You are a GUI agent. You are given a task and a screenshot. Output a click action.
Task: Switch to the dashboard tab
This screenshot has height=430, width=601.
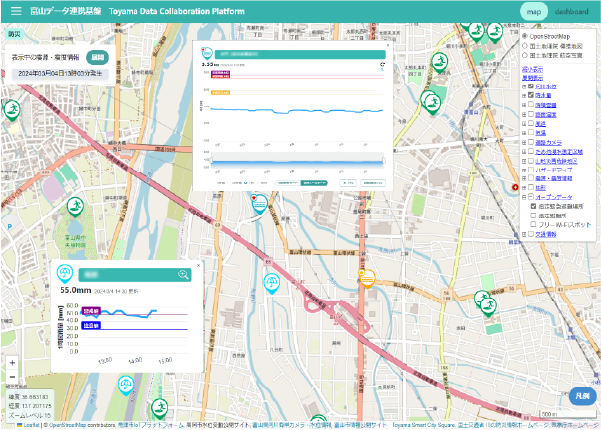tap(571, 11)
